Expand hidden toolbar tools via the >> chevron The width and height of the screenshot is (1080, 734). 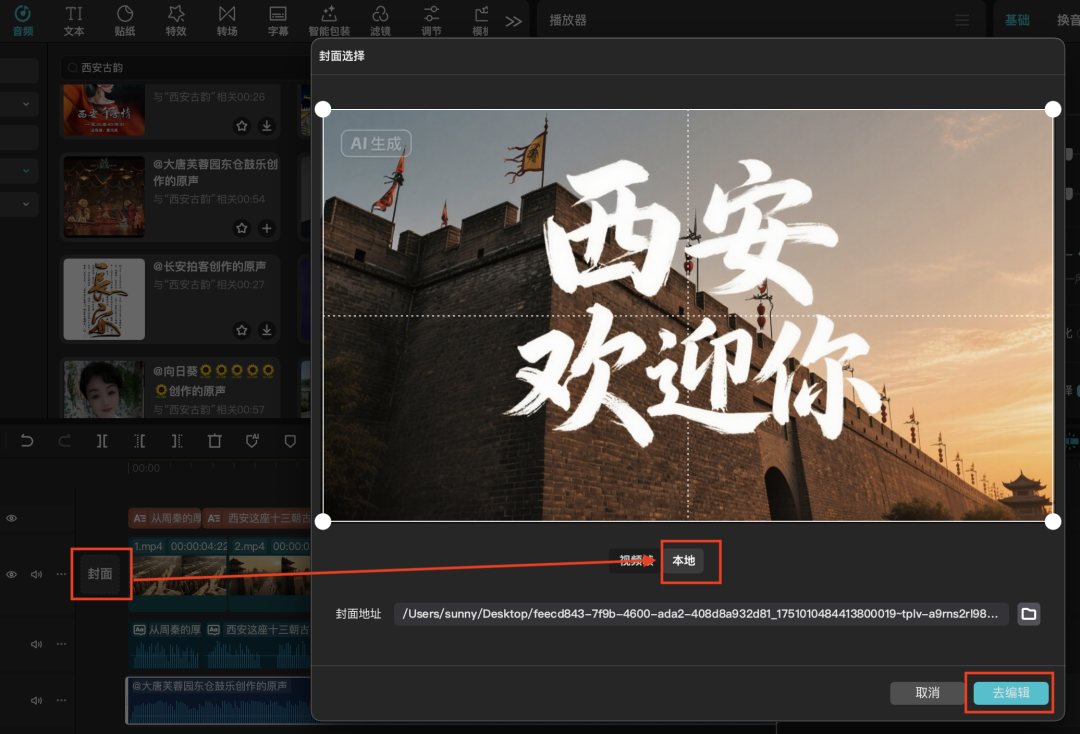pyautogui.click(x=513, y=18)
